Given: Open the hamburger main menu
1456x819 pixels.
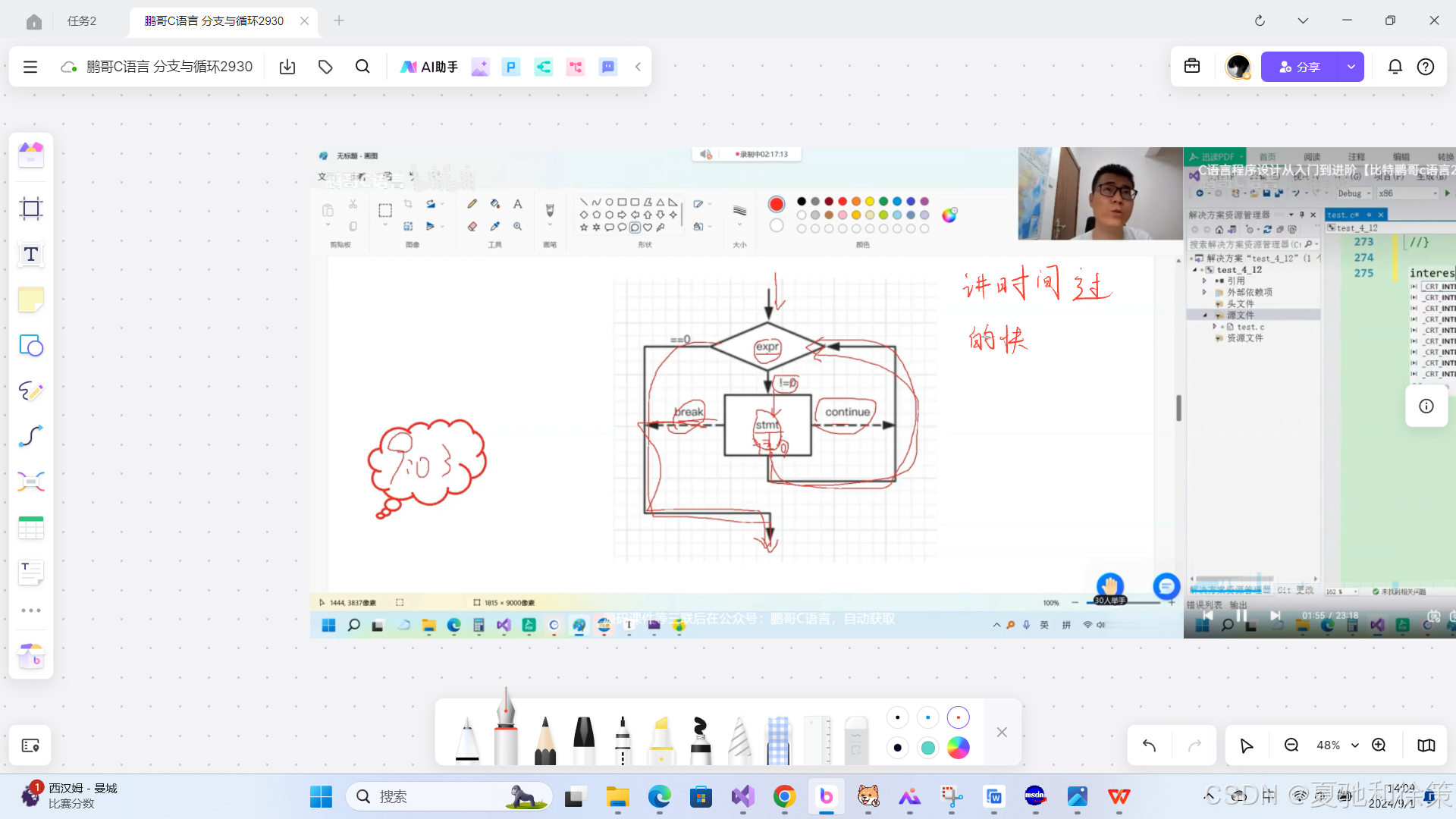Looking at the screenshot, I should pyautogui.click(x=30, y=67).
